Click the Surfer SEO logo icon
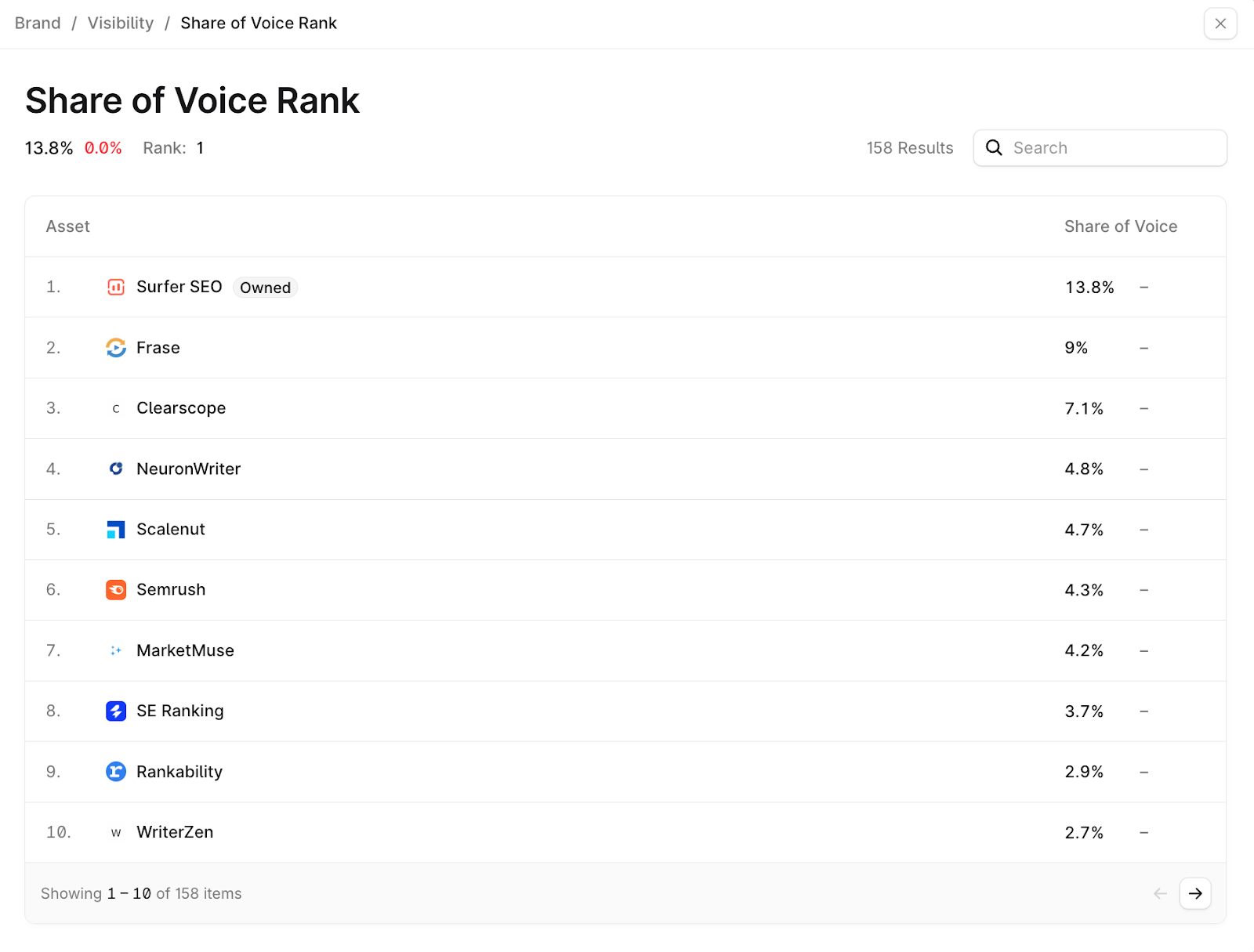The height and width of the screenshot is (952, 1254). (116, 288)
